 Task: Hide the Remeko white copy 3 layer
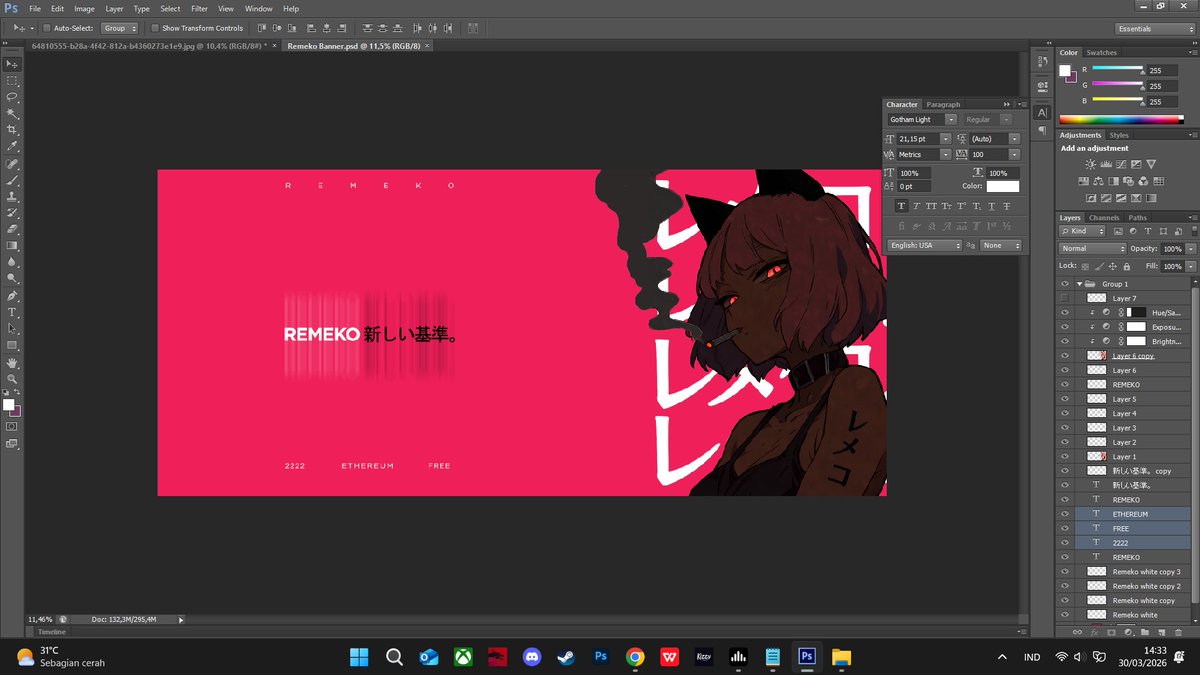click(1065, 572)
